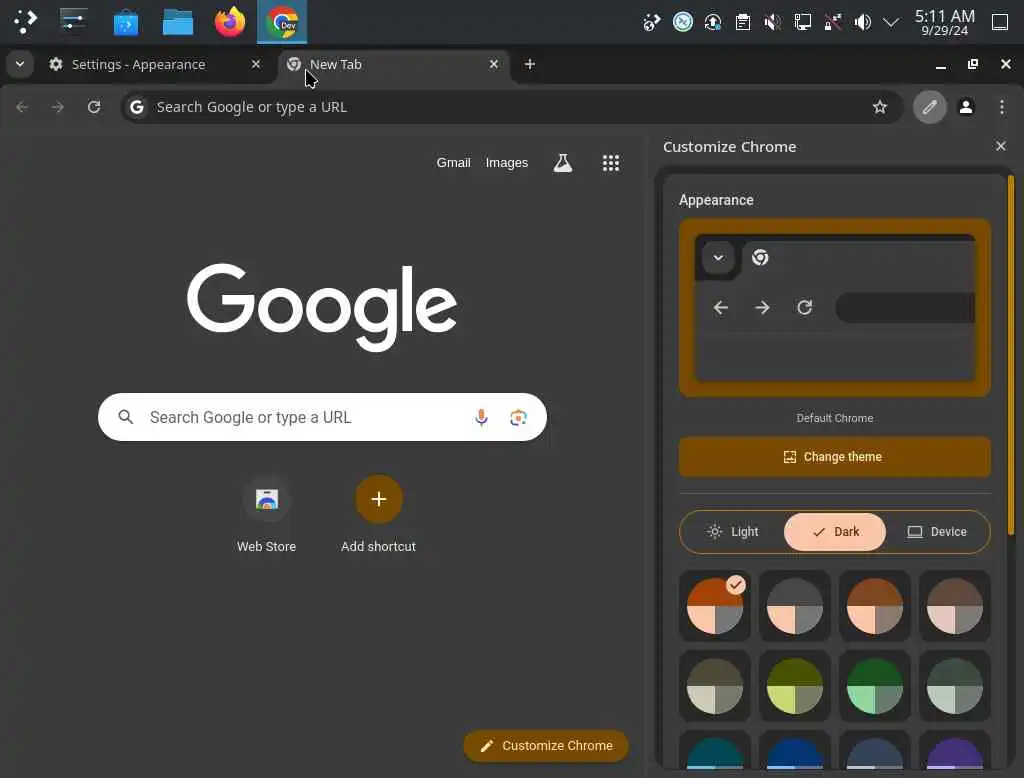Screen dimensions: 1024x778
Task: Bookmark this tab with the star
Action: click(880, 106)
